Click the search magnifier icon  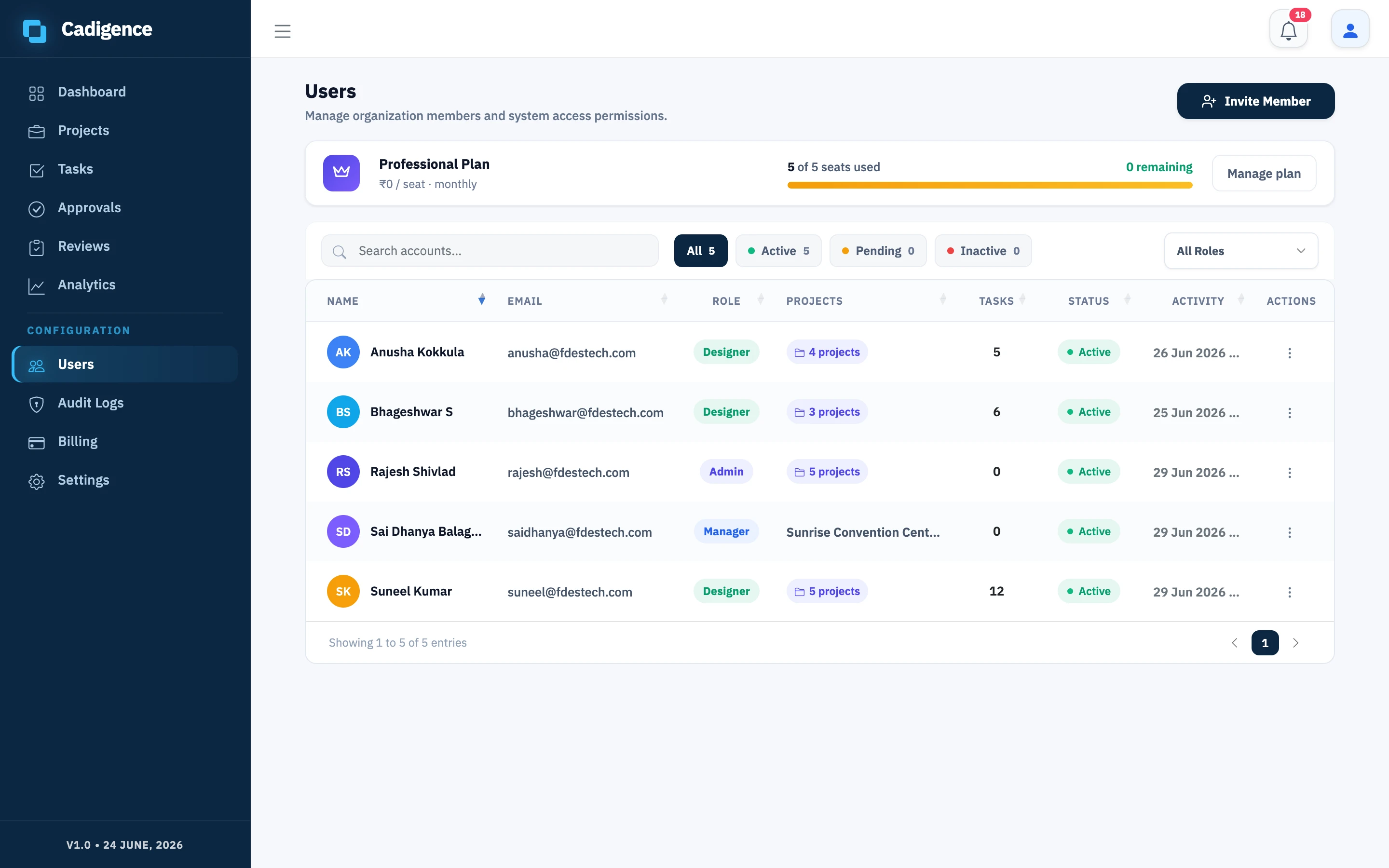coord(339,251)
